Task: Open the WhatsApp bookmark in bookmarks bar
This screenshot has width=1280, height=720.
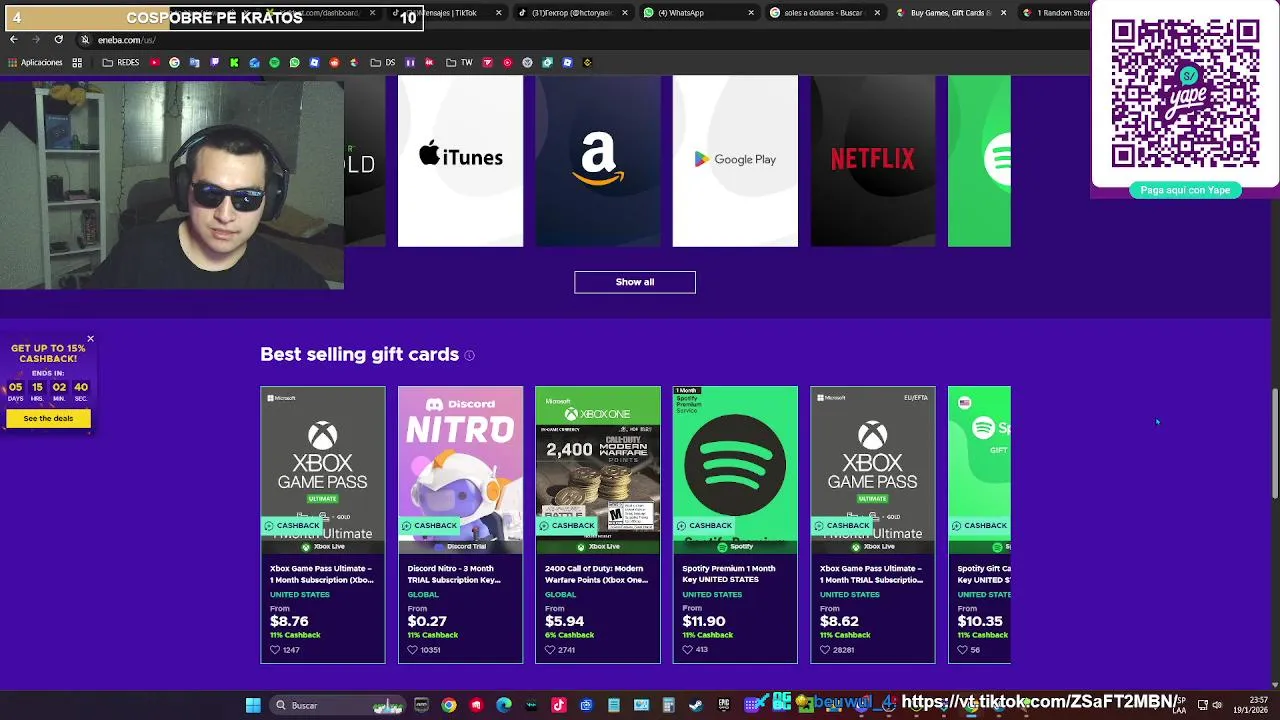Action: point(294,62)
